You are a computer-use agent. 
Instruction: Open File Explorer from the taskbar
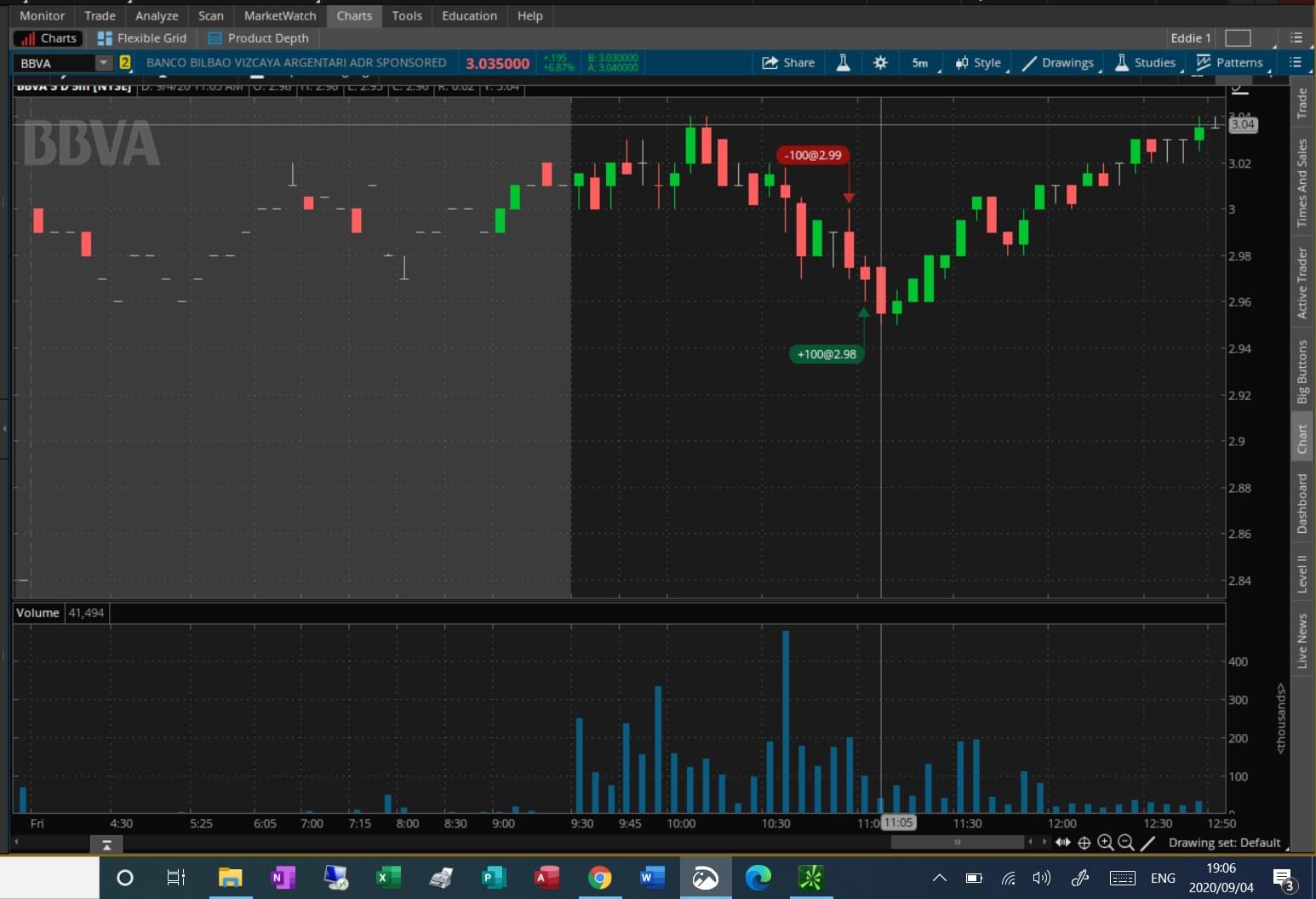tap(230, 878)
